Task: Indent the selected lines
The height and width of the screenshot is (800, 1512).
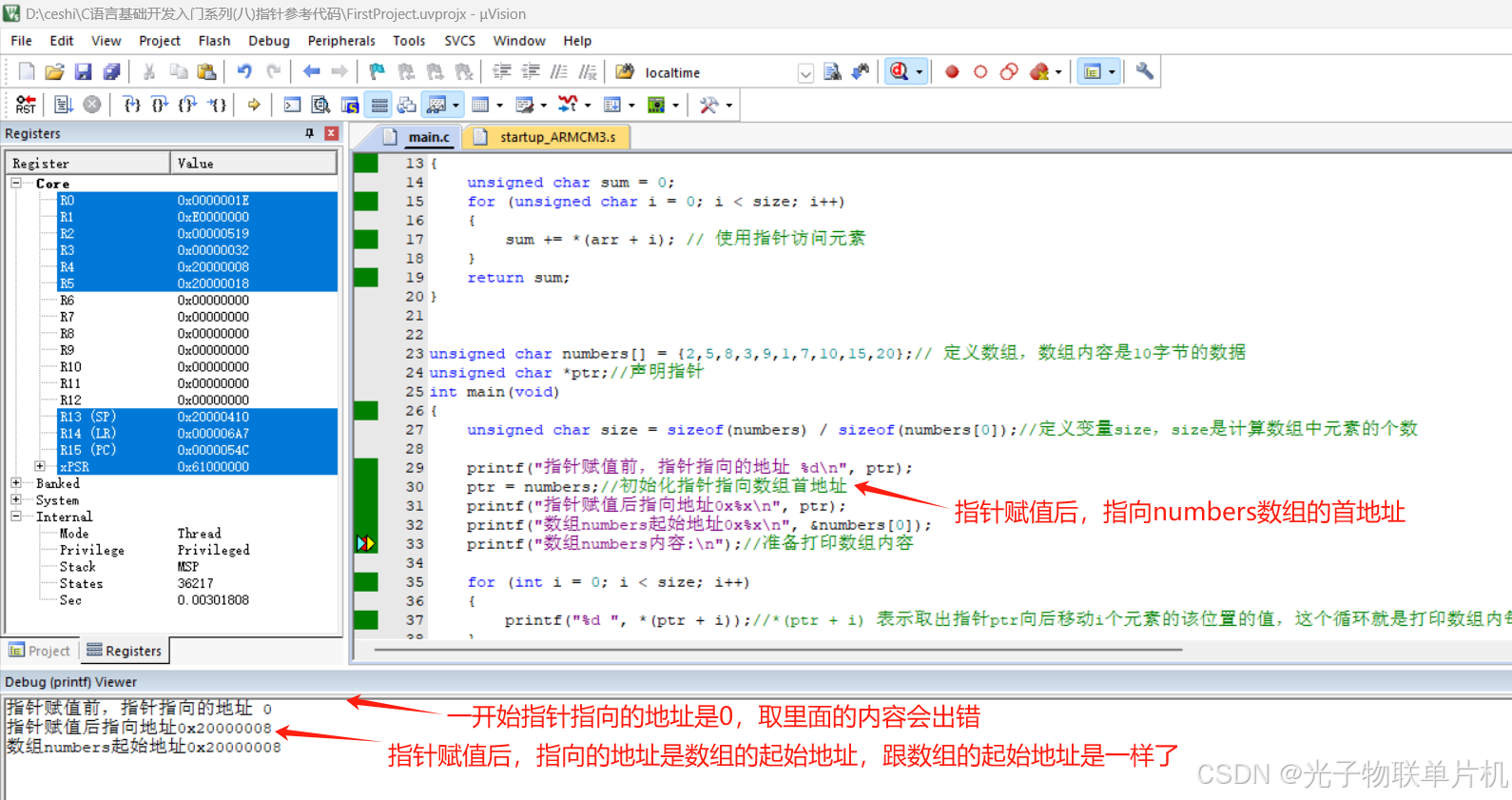Action: pos(502,71)
